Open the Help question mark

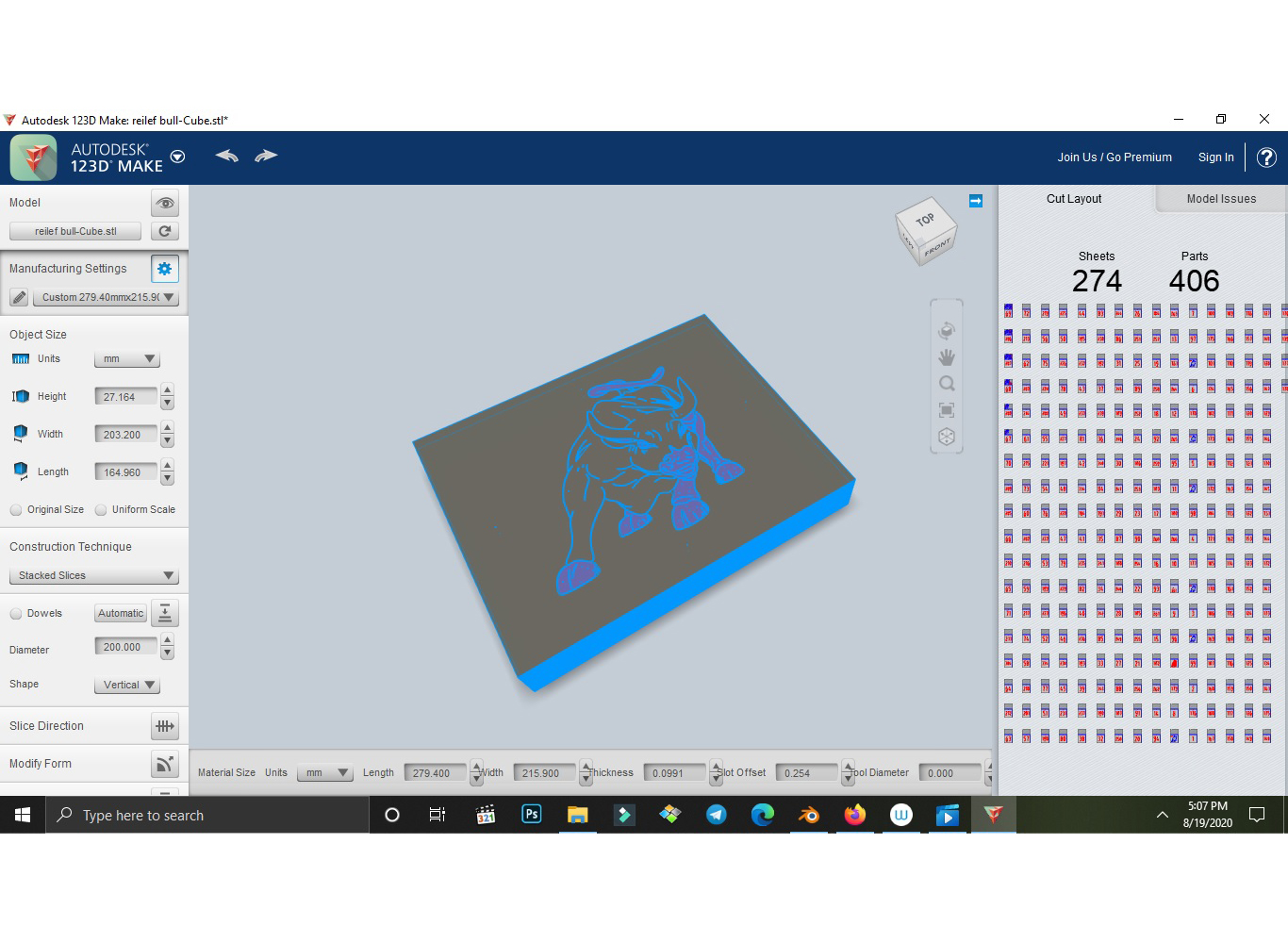[x=1266, y=157]
